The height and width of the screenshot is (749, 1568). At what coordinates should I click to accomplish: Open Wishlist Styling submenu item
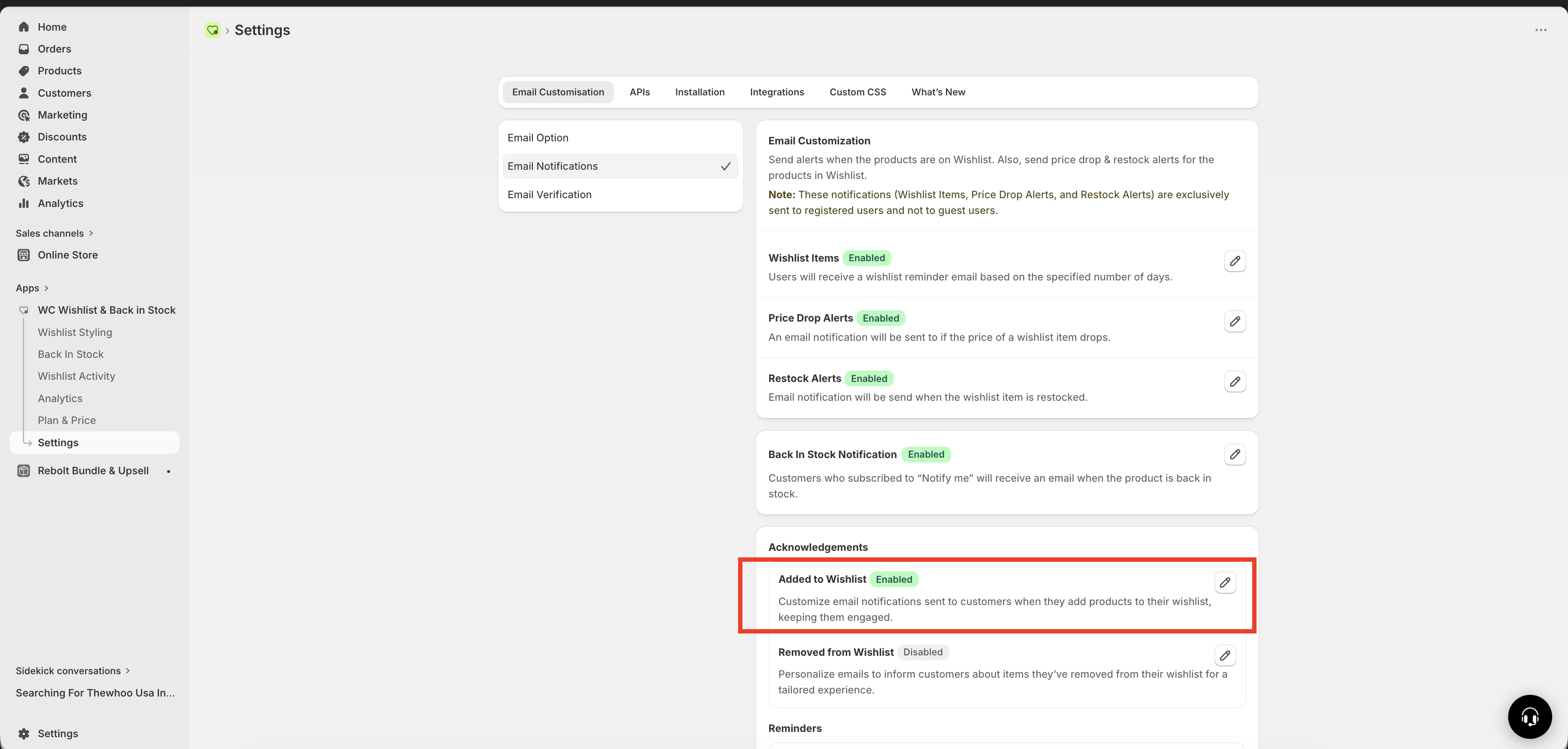(75, 332)
